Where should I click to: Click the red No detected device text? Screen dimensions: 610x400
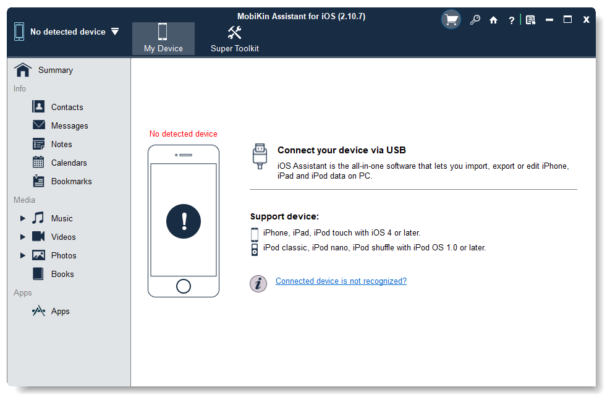tap(183, 134)
